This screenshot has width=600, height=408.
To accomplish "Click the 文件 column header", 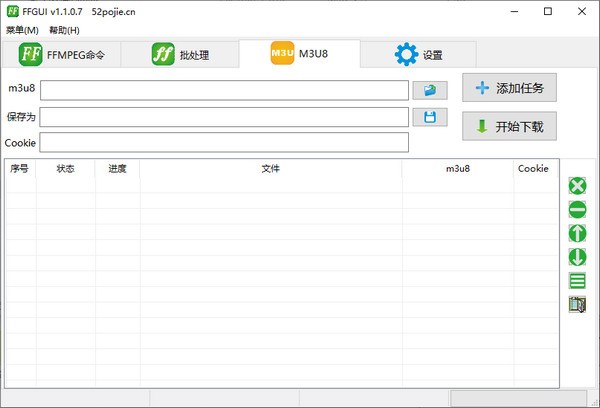I will pos(270,169).
